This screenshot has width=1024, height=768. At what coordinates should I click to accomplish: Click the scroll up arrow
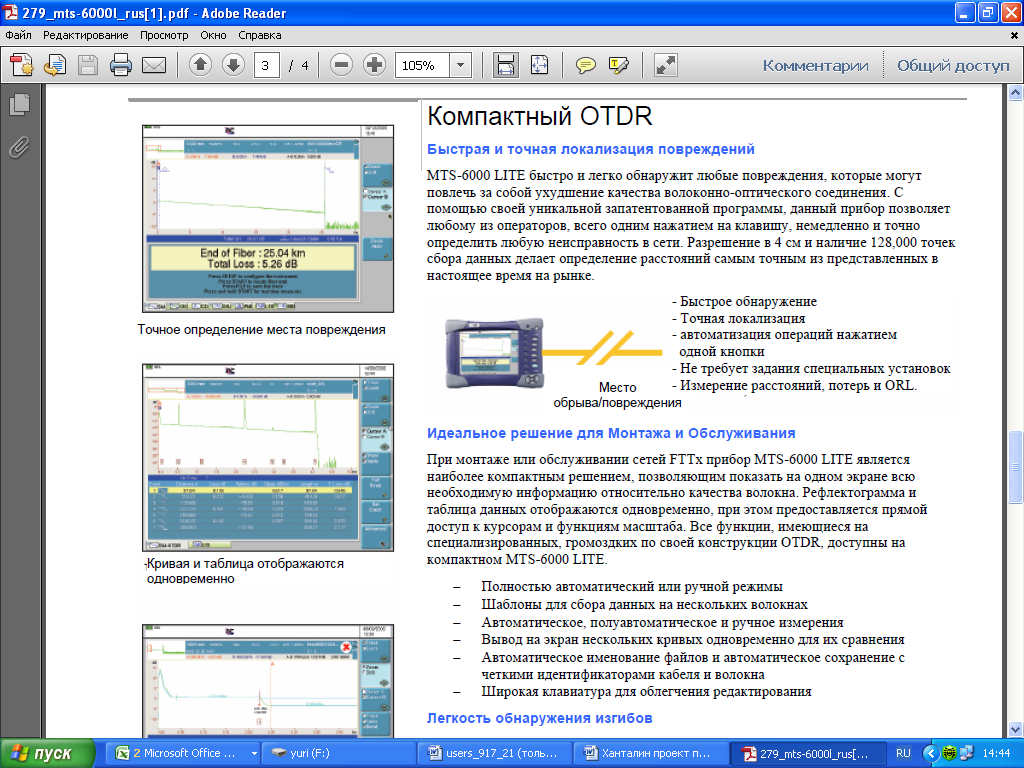[1016, 93]
